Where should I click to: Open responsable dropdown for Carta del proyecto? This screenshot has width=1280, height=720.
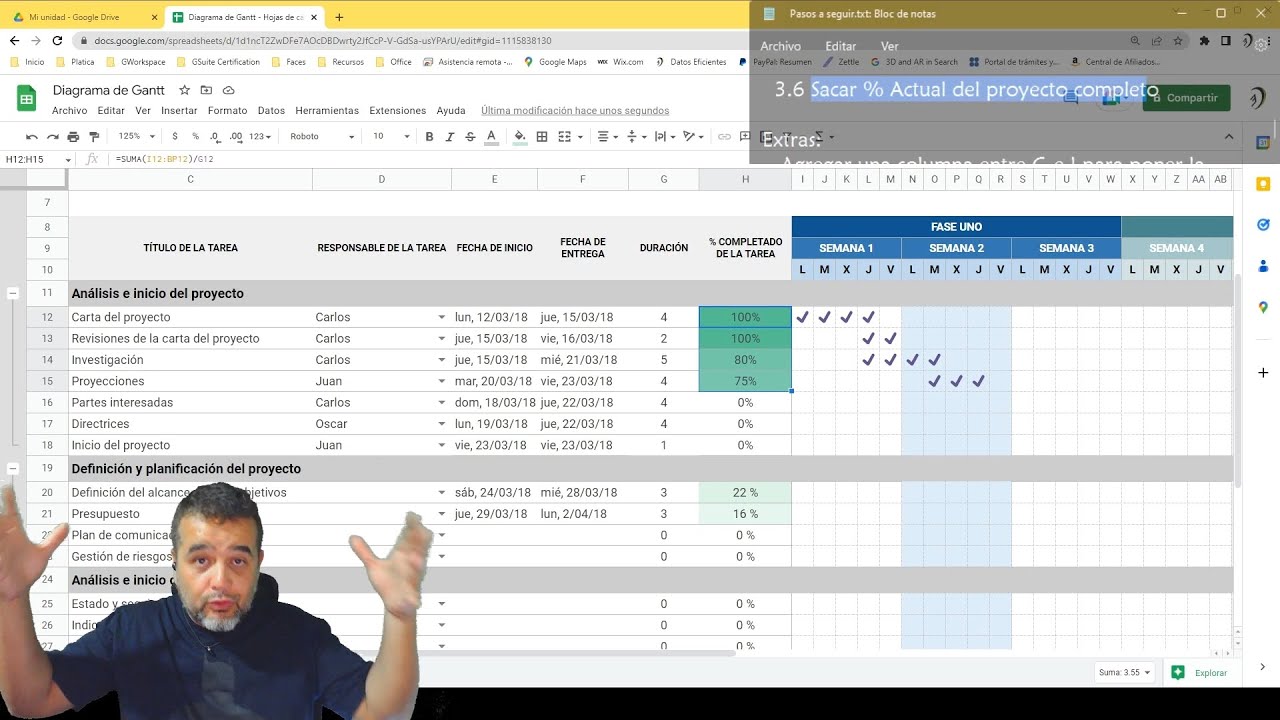point(441,317)
